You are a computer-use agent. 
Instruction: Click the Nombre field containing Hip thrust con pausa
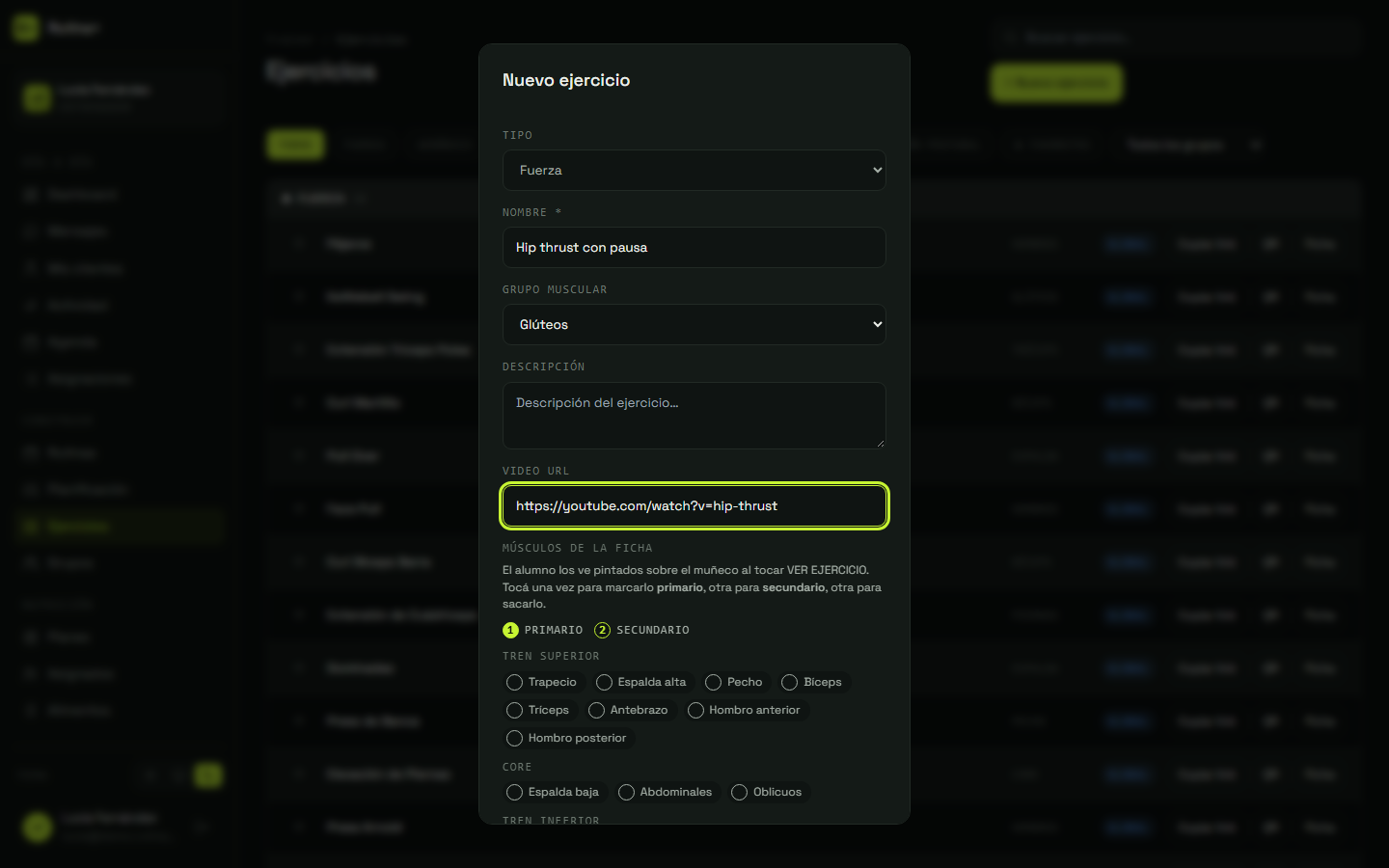point(694,247)
